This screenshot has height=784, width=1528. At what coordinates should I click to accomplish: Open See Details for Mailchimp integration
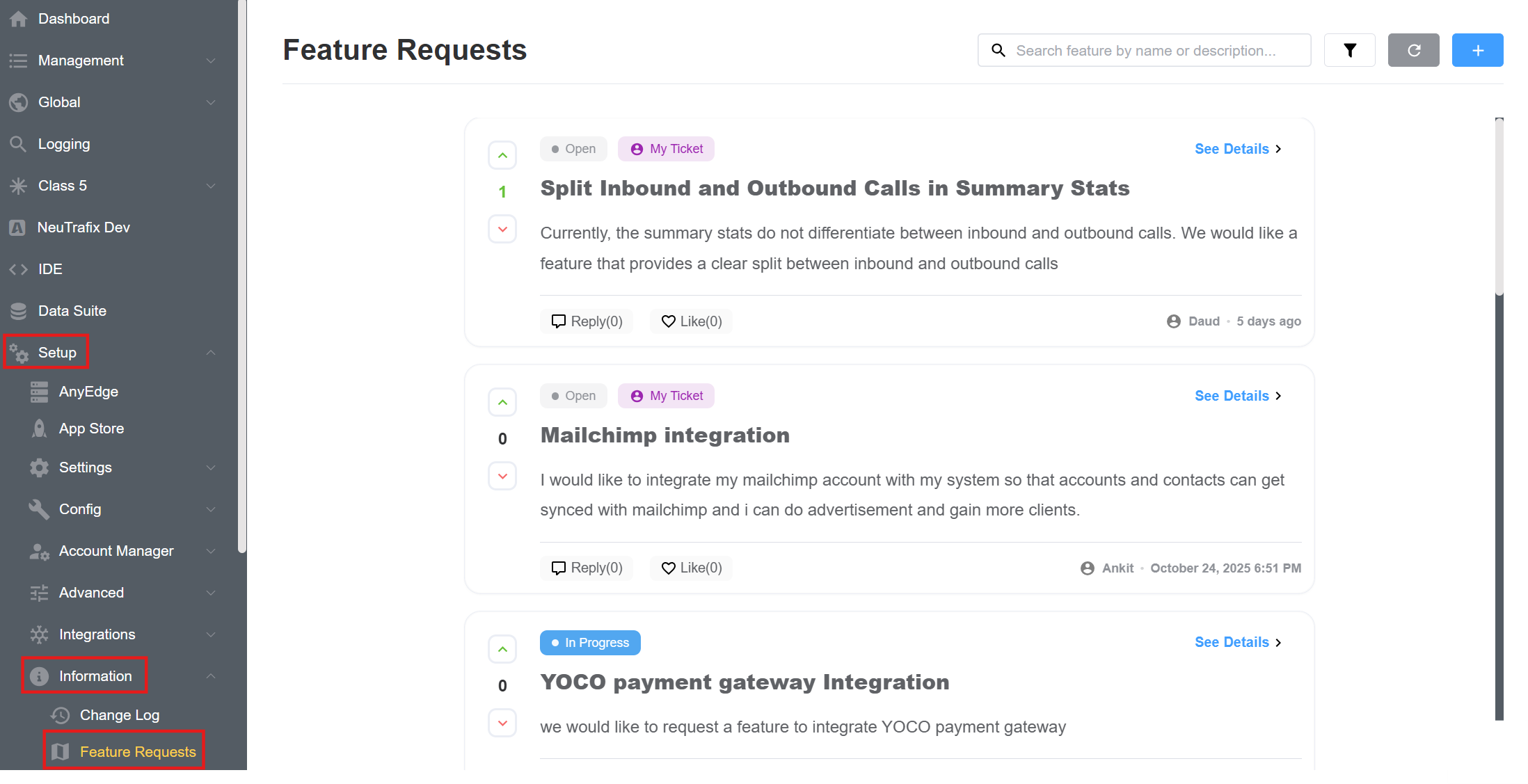1237,396
